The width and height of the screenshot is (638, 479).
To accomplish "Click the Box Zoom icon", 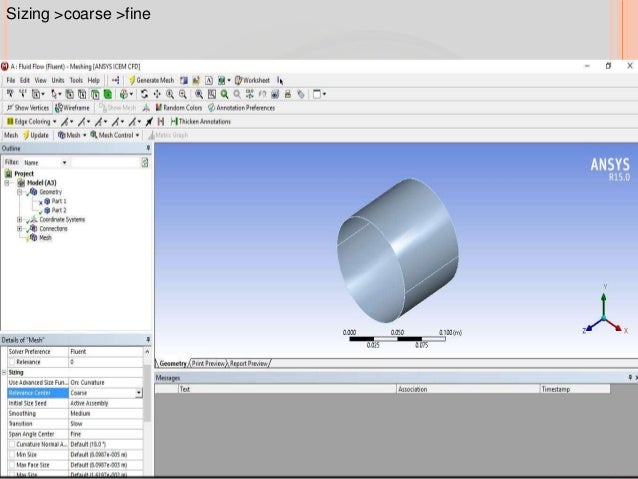I will [x=183, y=94].
